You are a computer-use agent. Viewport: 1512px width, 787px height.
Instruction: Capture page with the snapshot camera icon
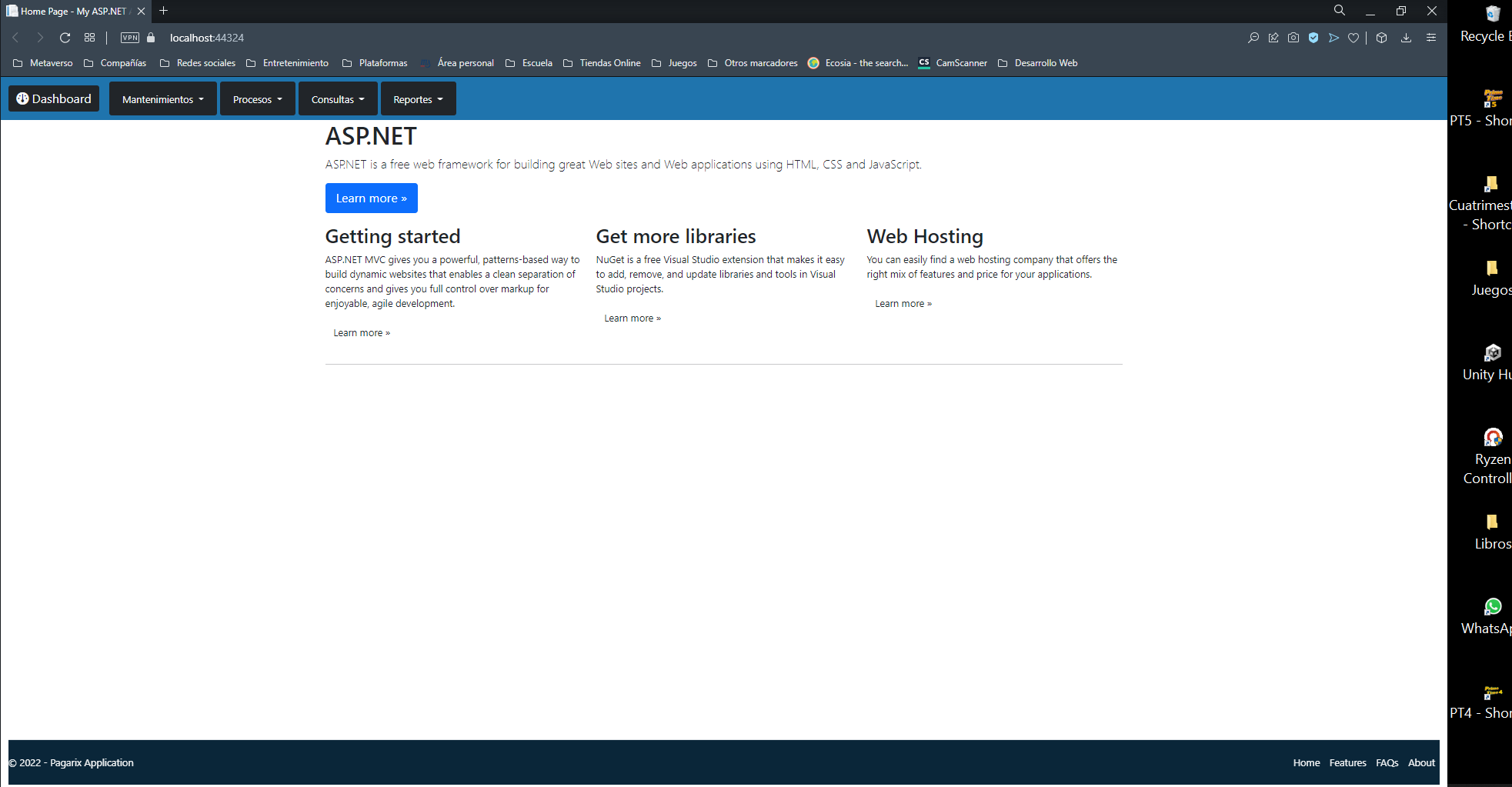pos(1293,37)
